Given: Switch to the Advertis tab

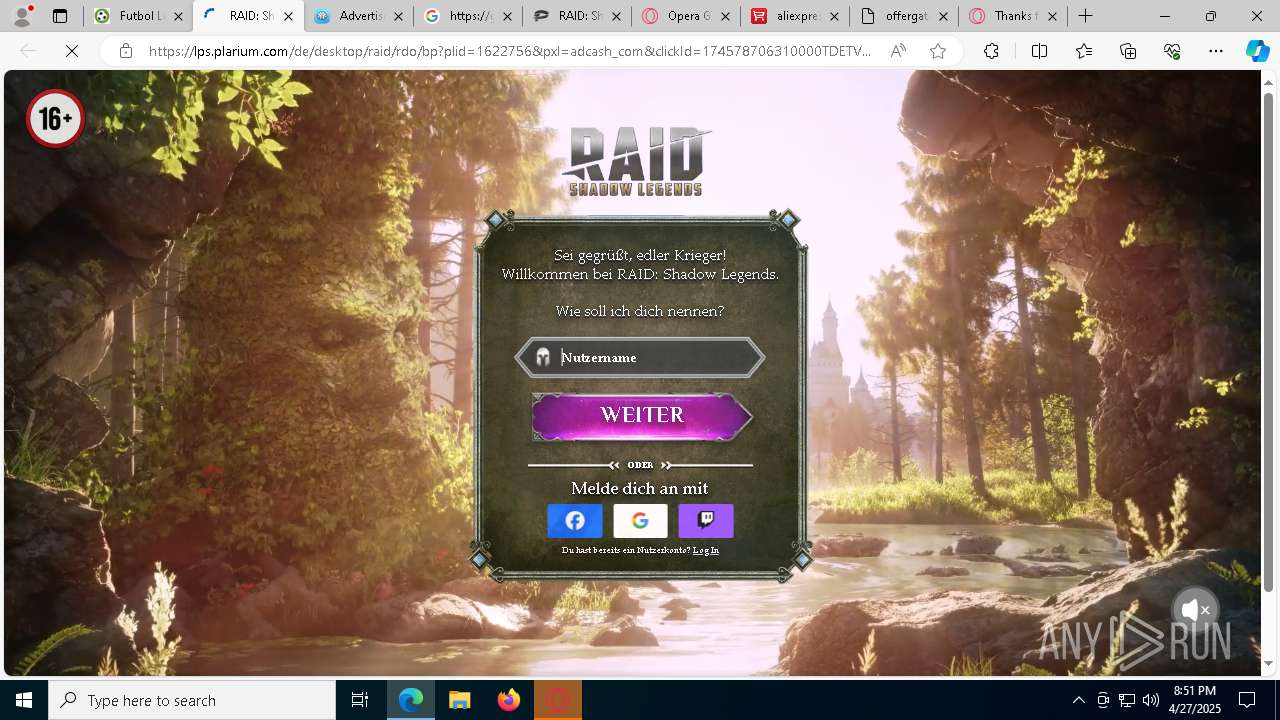Looking at the screenshot, I should click(358, 16).
